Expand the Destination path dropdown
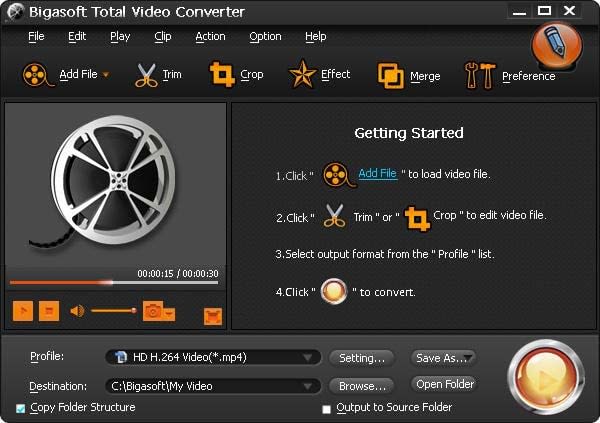The width and height of the screenshot is (600, 423). [307, 386]
